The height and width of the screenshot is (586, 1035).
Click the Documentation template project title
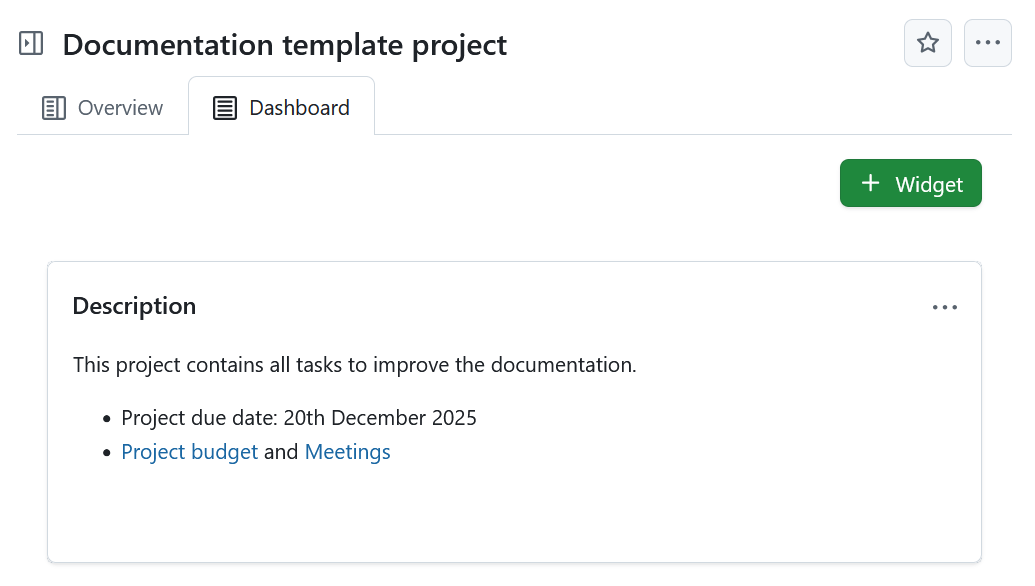pos(284,44)
